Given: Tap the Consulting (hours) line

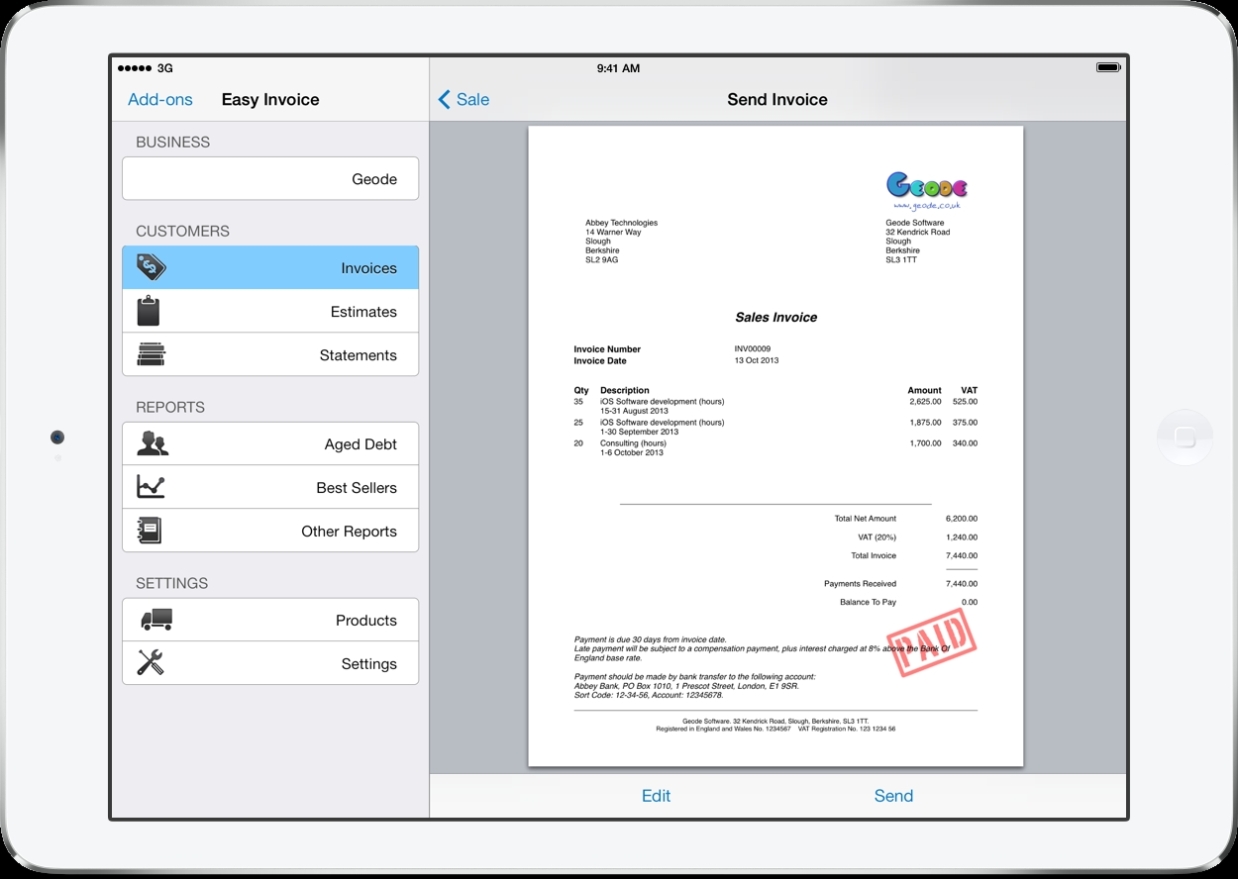Looking at the screenshot, I should point(633,443).
